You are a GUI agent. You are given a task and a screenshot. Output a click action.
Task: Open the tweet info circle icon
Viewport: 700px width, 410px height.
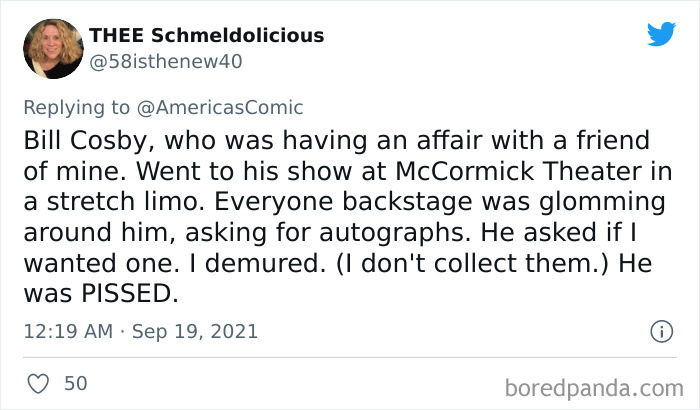660,330
